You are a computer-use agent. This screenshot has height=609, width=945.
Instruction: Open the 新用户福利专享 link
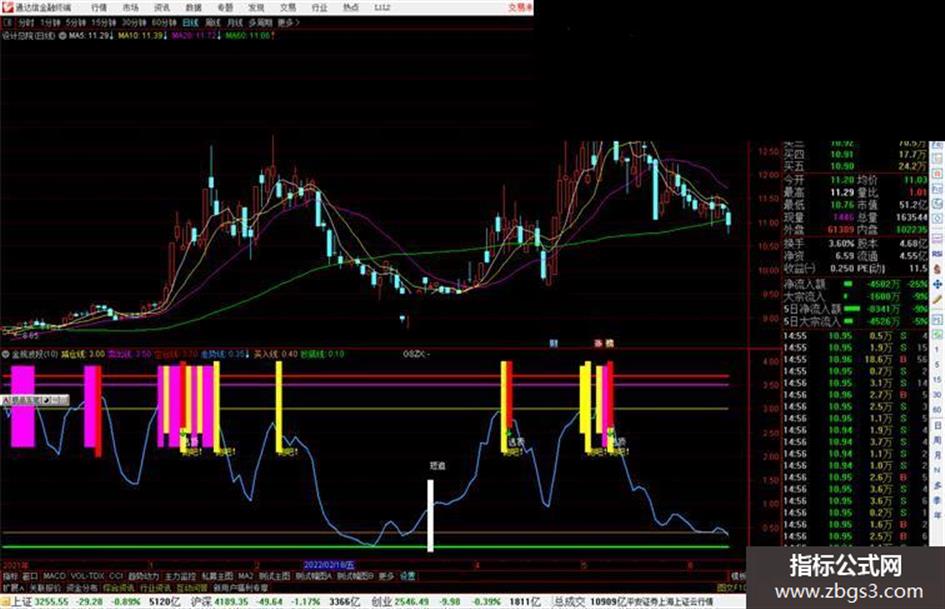[x=240, y=587]
